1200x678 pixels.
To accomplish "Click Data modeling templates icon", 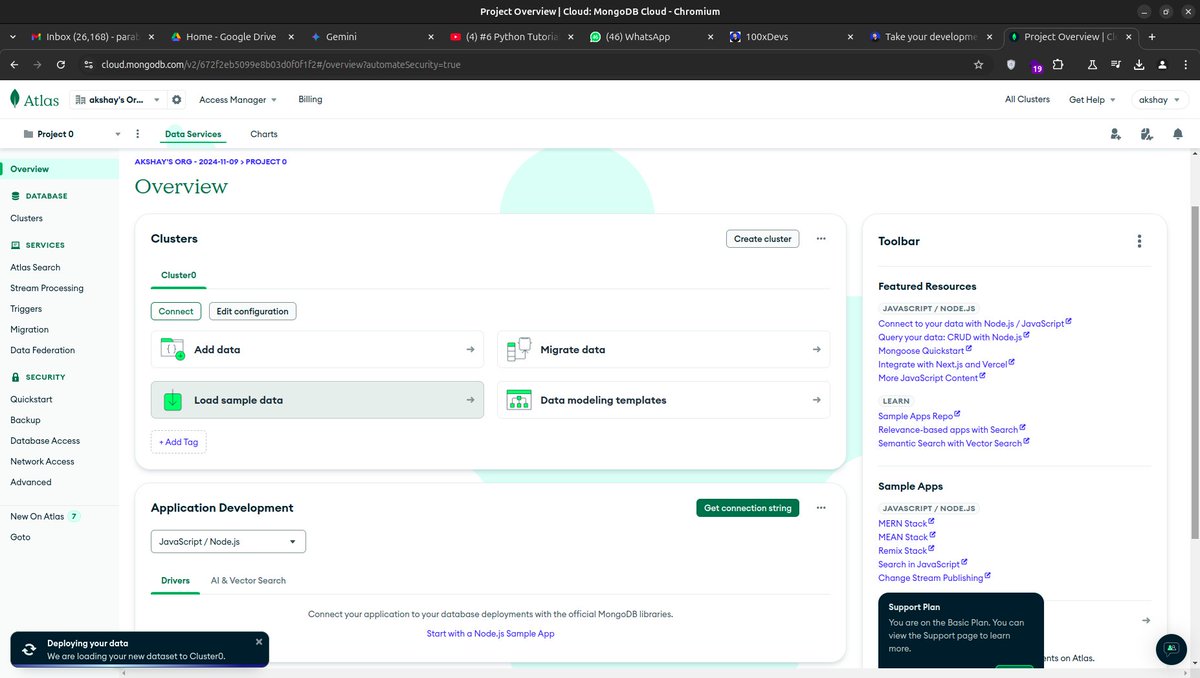I will [x=518, y=400].
